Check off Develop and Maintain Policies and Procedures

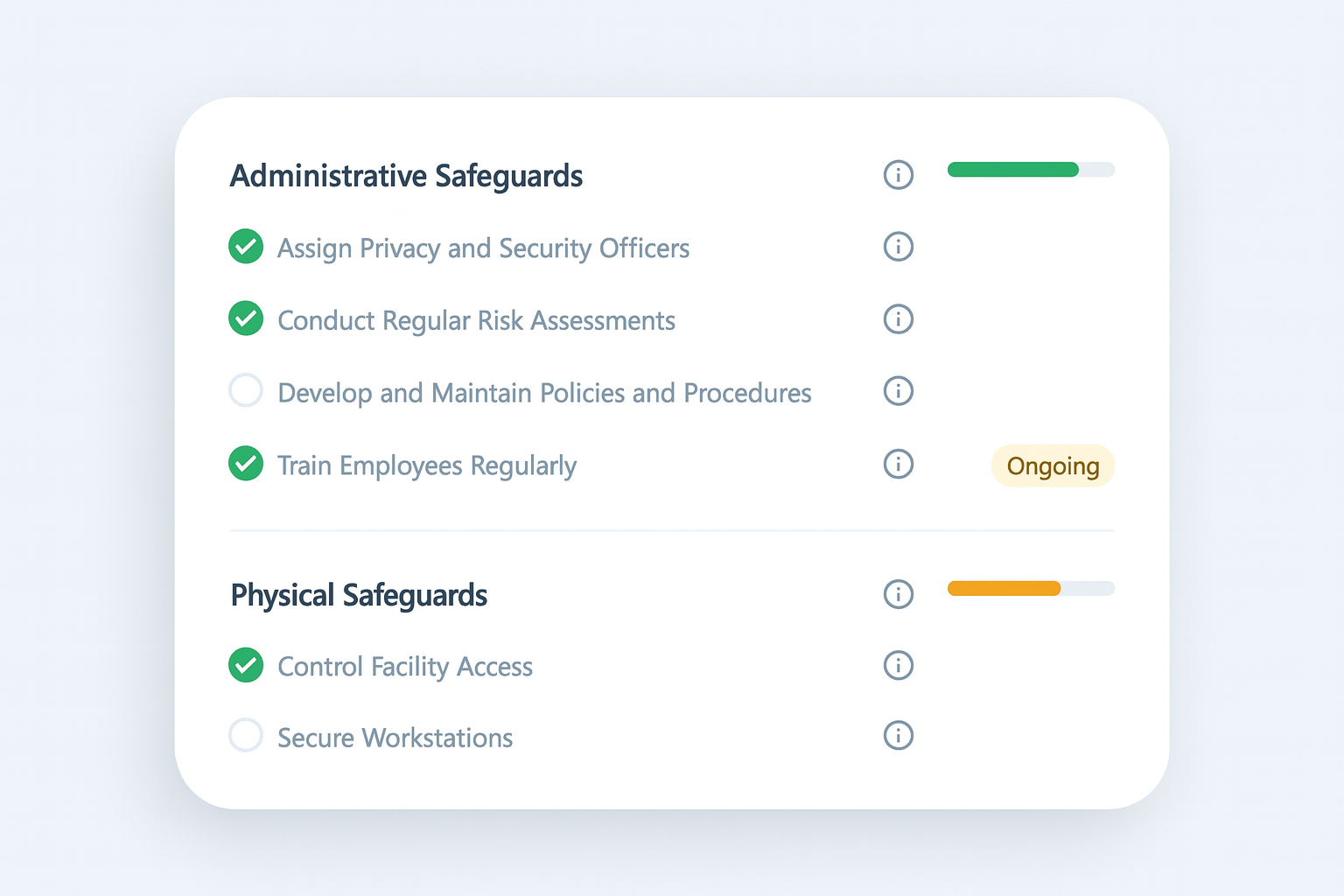tap(246, 390)
